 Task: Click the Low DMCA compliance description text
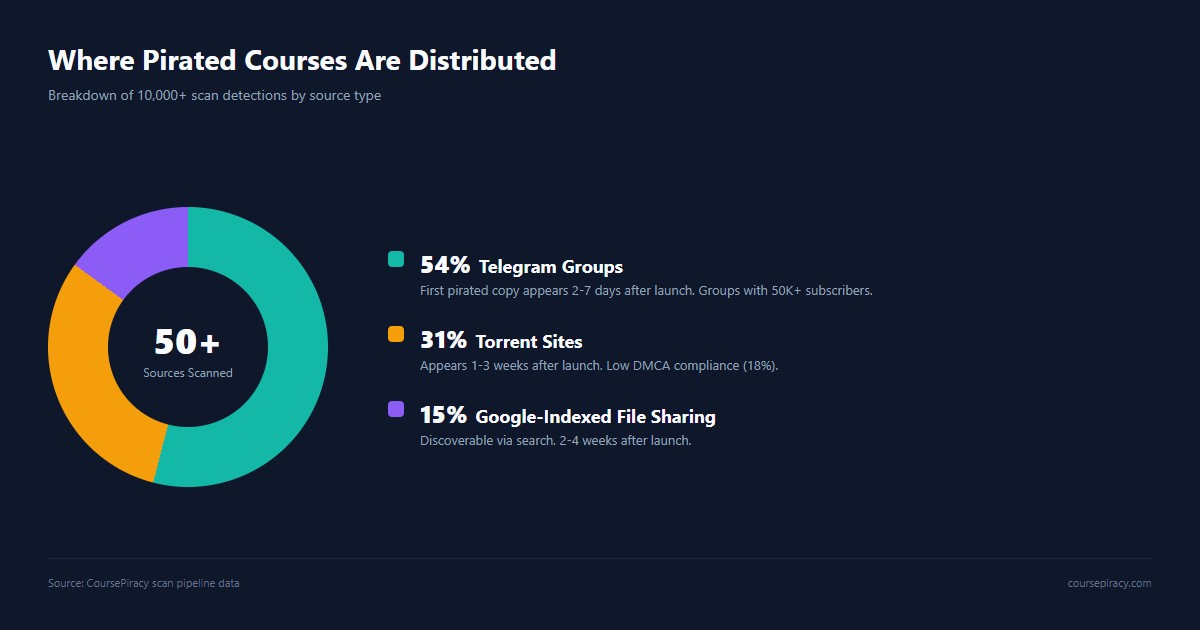point(599,366)
